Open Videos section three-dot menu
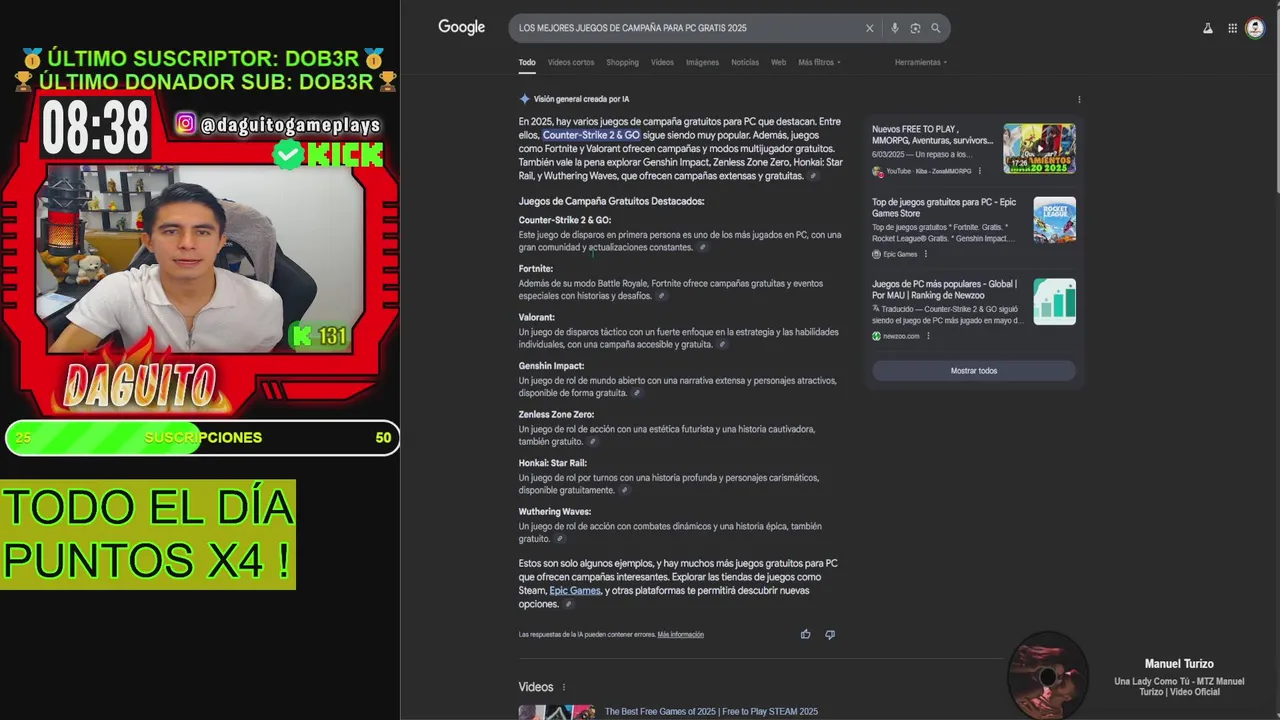Image resolution: width=1280 pixels, height=720 pixels. point(564,687)
